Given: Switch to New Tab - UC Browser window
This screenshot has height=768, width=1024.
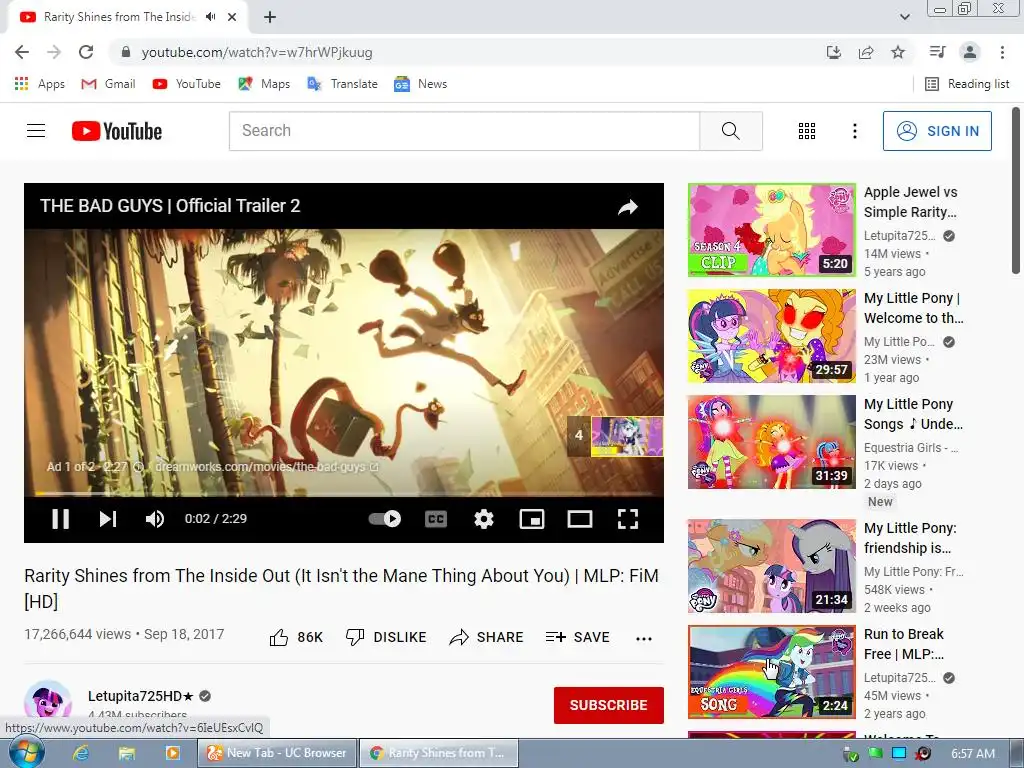Looking at the screenshot, I should pyautogui.click(x=278, y=753).
